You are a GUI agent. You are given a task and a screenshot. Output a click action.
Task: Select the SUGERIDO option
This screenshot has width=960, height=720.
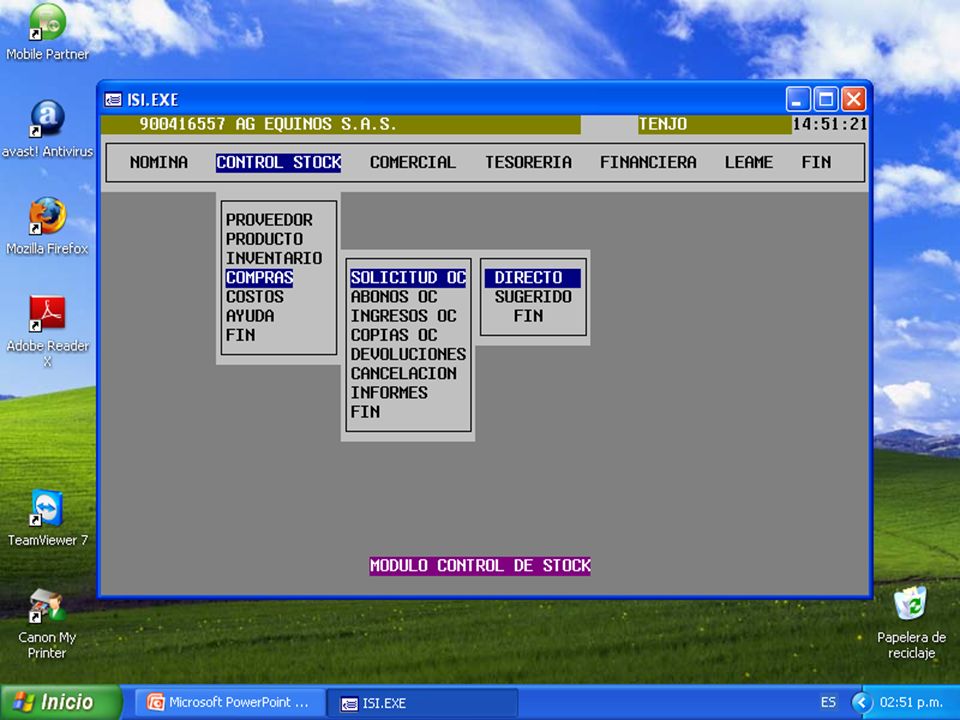533,296
